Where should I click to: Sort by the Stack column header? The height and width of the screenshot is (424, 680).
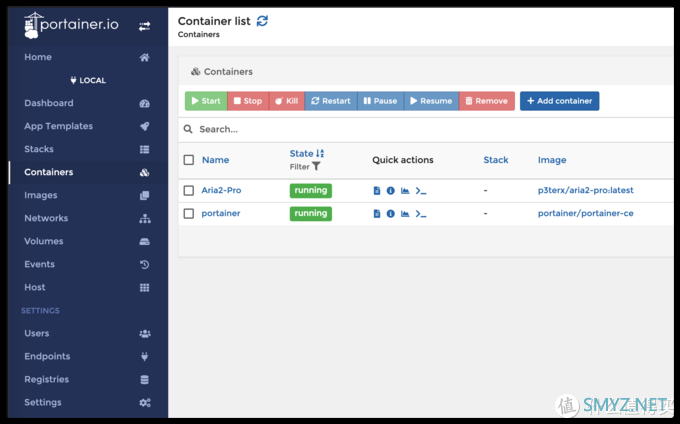[x=496, y=160]
